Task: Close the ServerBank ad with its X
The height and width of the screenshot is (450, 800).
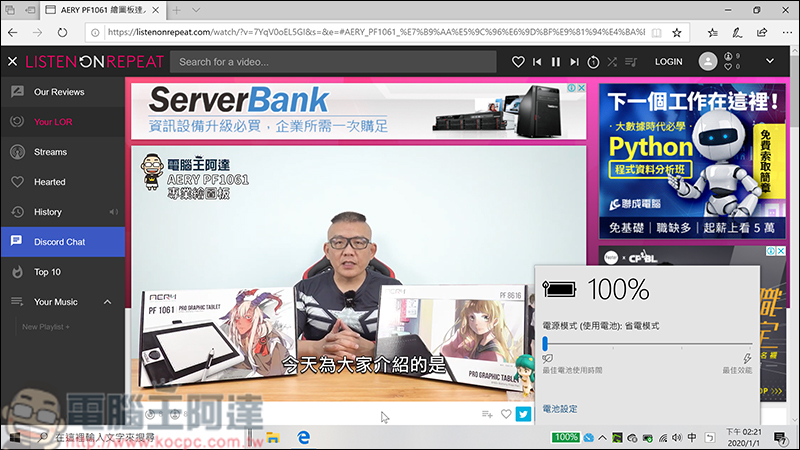Action: click(x=581, y=88)
